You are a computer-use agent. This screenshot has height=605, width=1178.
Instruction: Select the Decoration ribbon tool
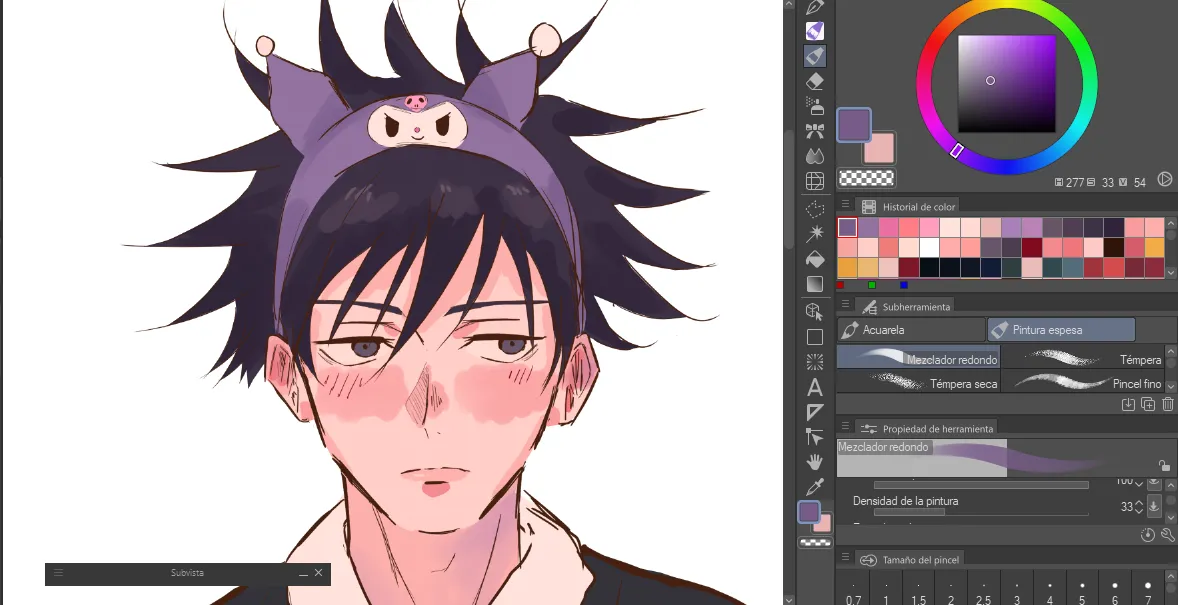[814, 132]
